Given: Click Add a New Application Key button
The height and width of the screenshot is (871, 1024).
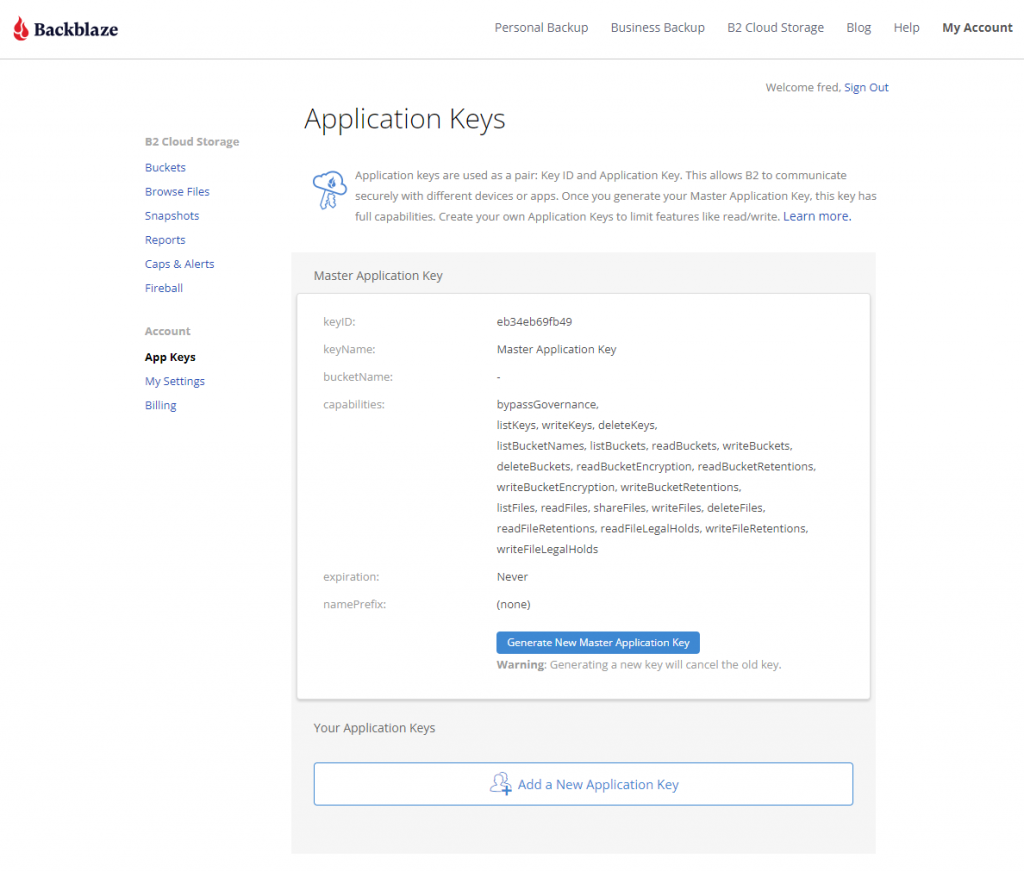Looking at the screenshot, I should (x=583, y=784).
